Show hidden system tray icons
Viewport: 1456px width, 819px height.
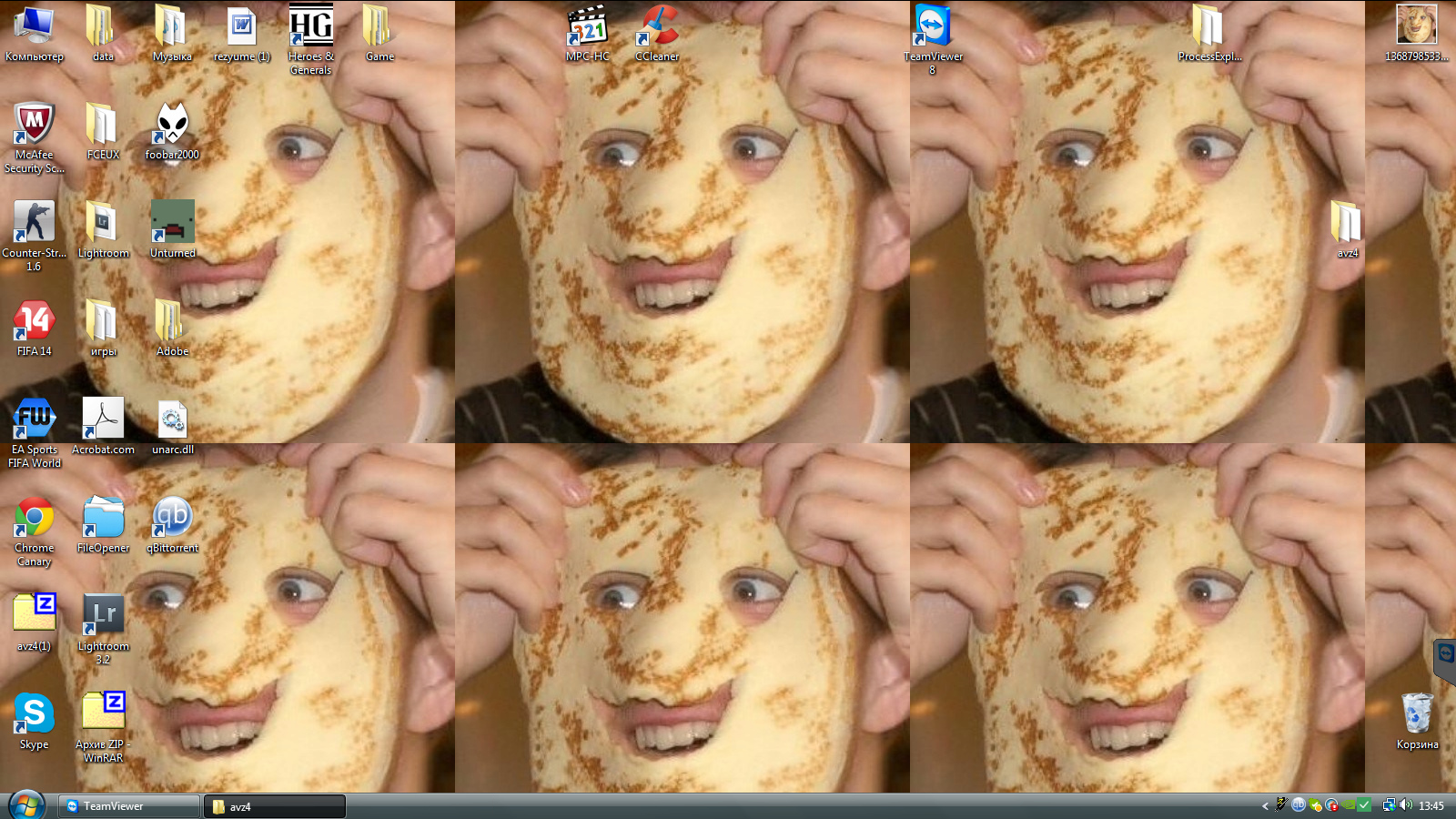(1265, 806)
